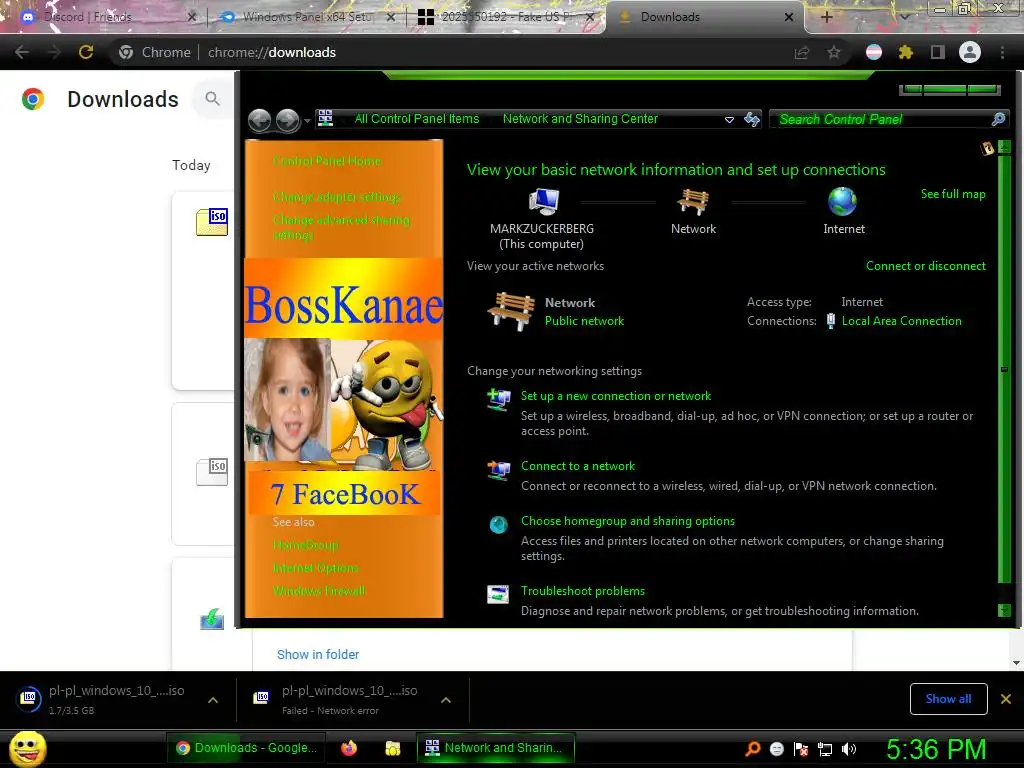Open Choose homegroup and sharing options
Screen dimensions: 1024x768
pyautogui.click(x=628, y=520)
